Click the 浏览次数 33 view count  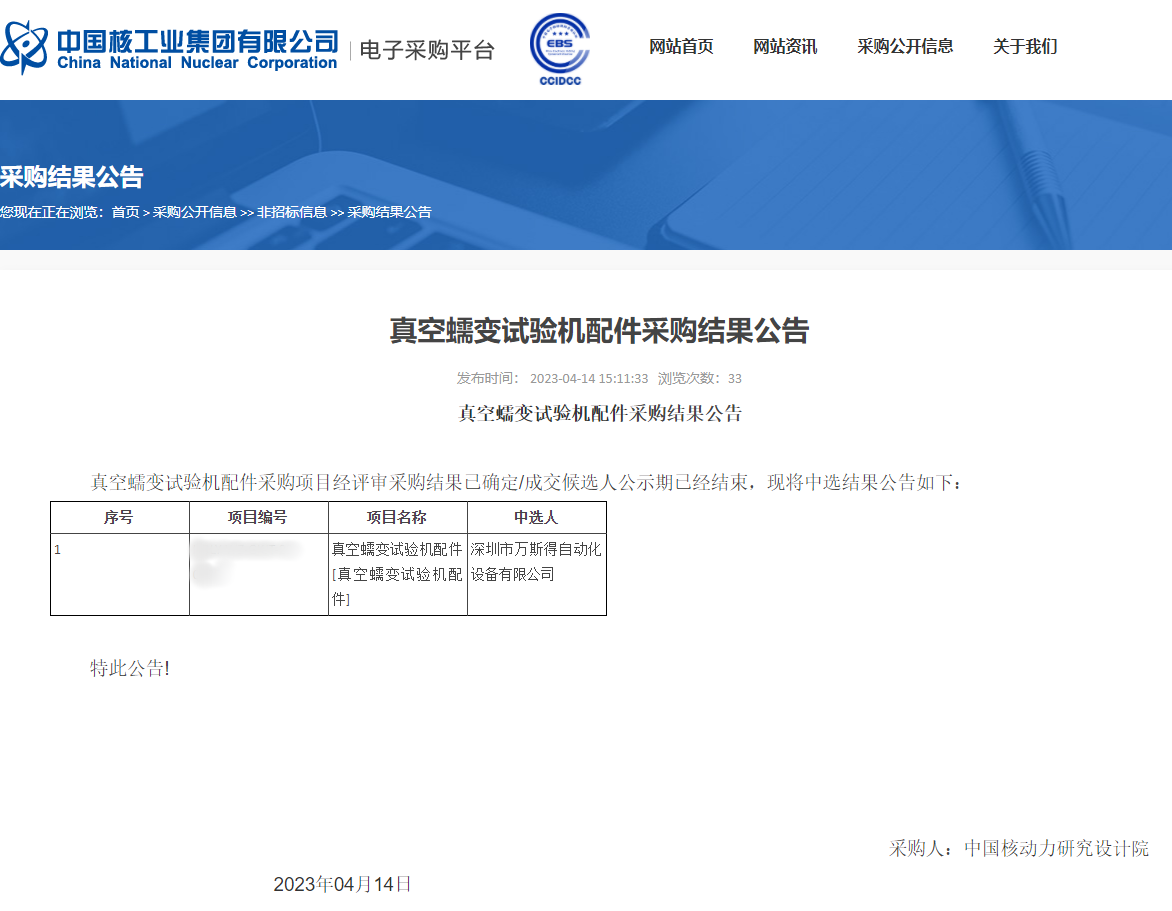click(700, 379)
